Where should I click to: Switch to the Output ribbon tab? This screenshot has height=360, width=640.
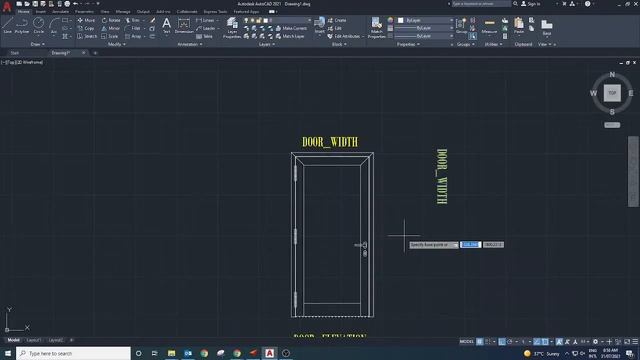(x=143, y=12)
